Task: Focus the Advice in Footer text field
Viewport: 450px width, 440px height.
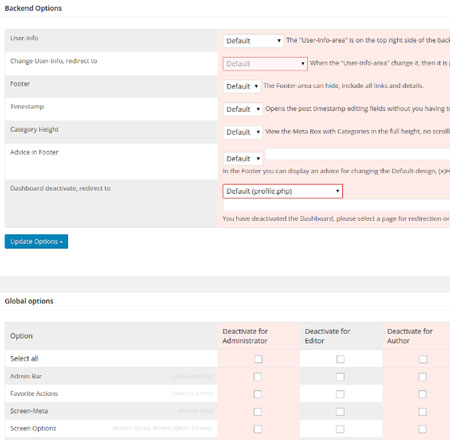Action: (x=358, y=154)
